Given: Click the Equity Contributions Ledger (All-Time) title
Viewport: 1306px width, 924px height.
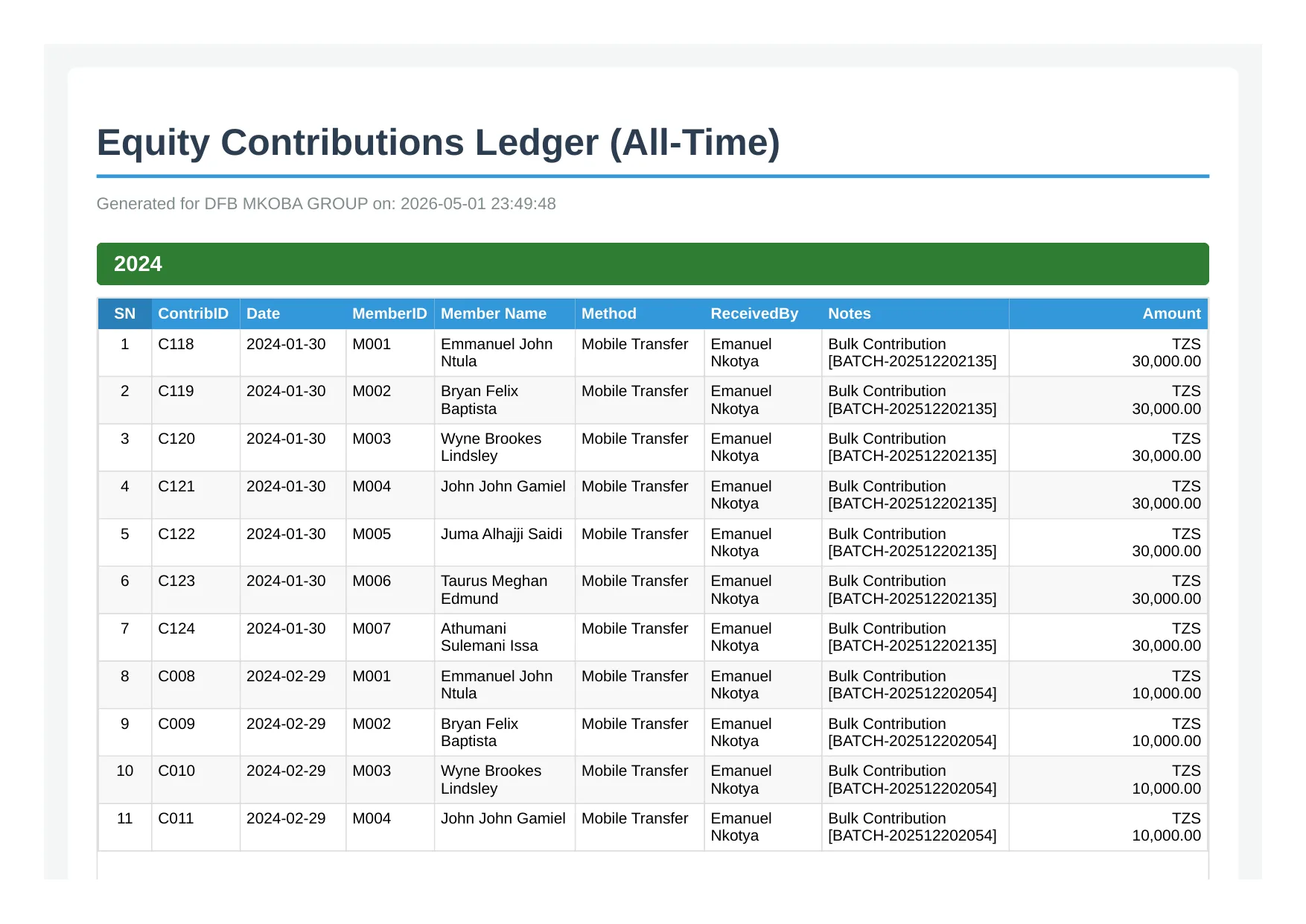Looking at the screenshot, I should tap(438, 142).
